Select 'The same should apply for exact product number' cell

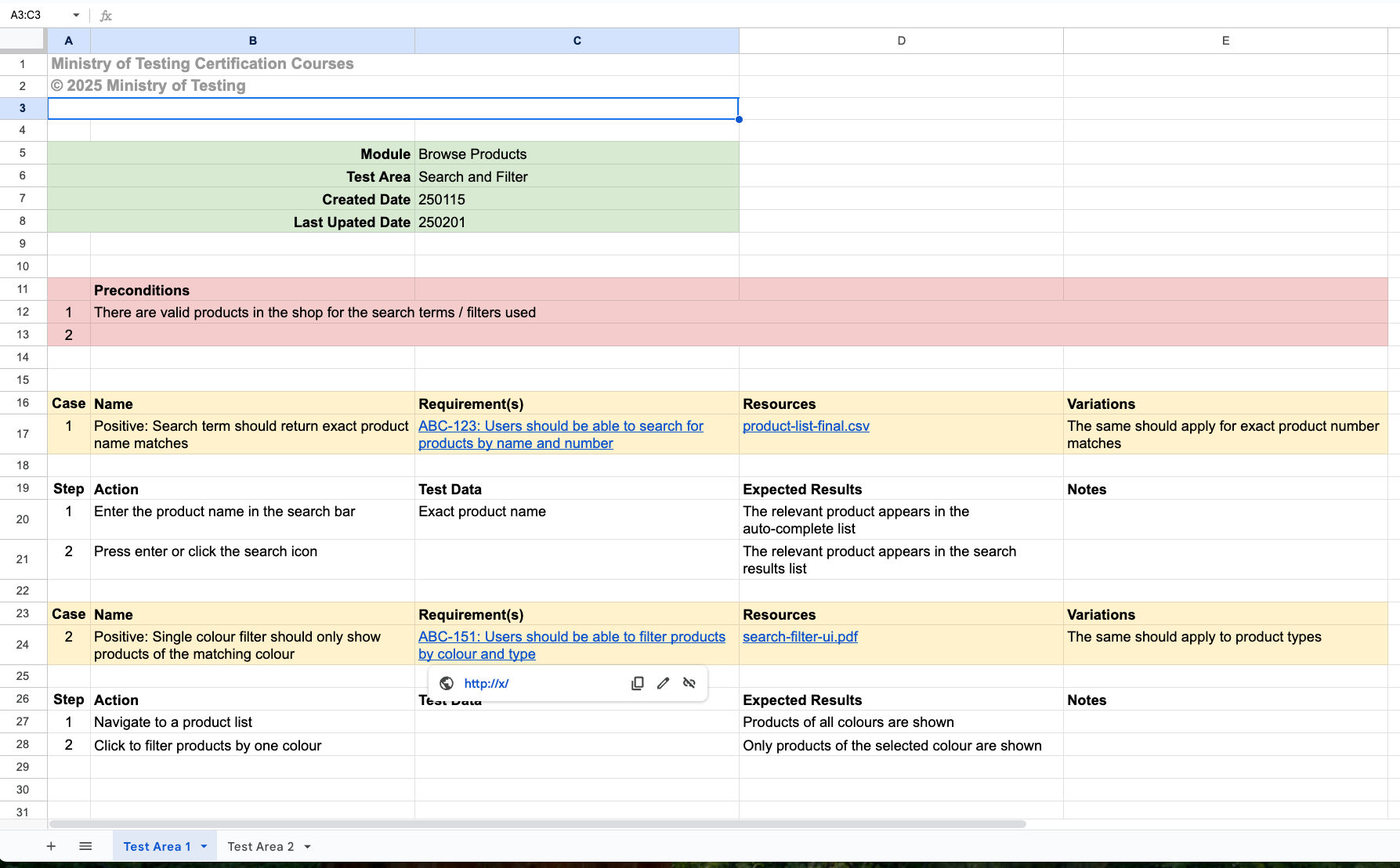click(1225, 434)
